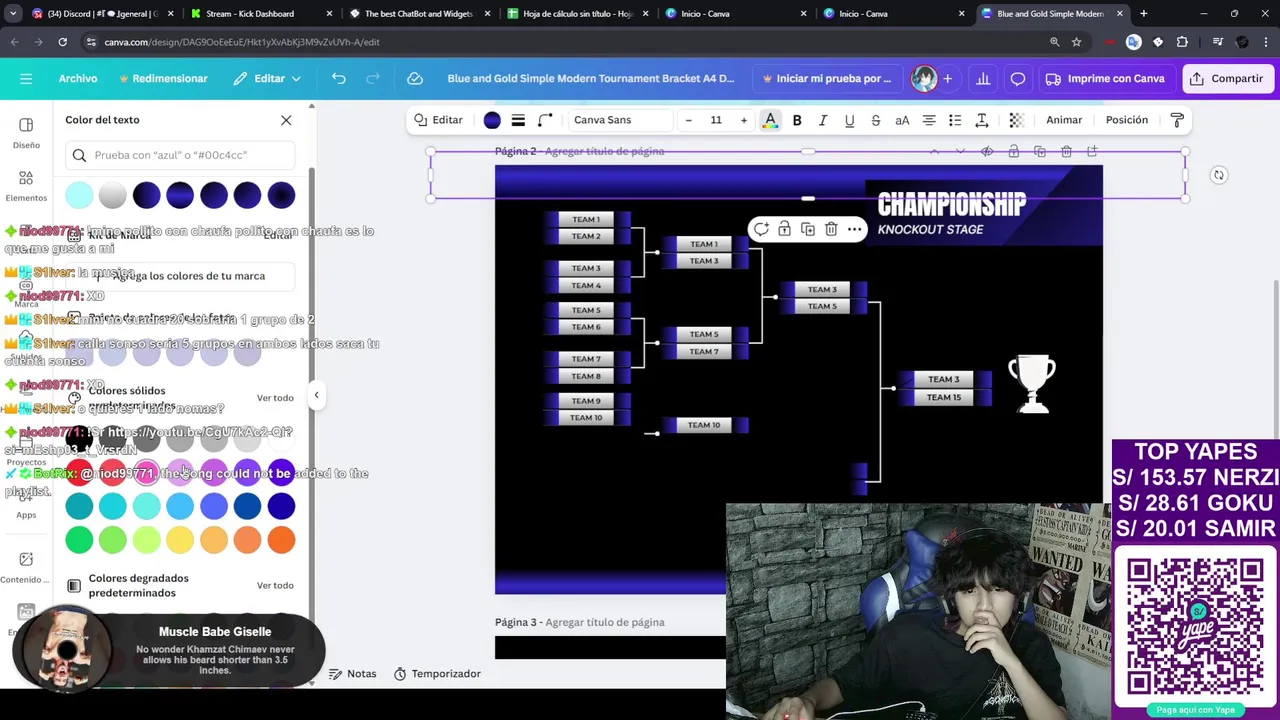Screen dimensions: 1280x720
Task: Click Imprime con Canva button
Action: click(x=1105, y=78)
